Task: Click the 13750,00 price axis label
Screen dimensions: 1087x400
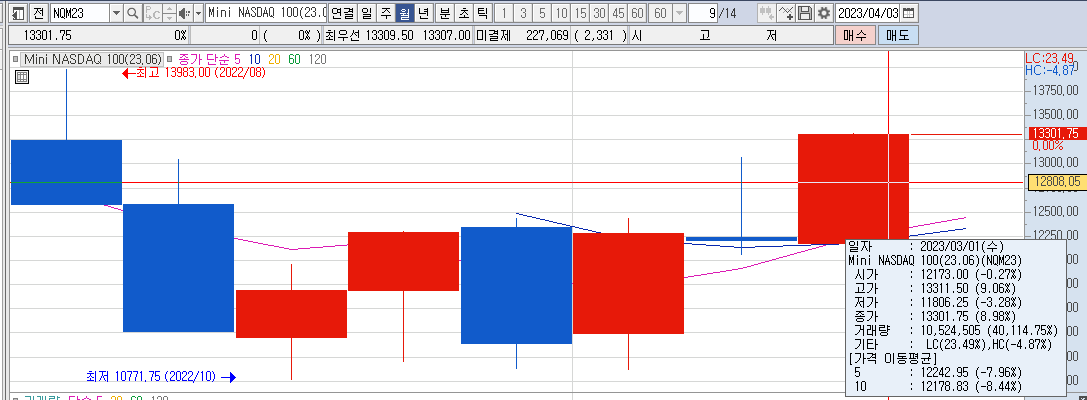Action: pos(1056,90)
